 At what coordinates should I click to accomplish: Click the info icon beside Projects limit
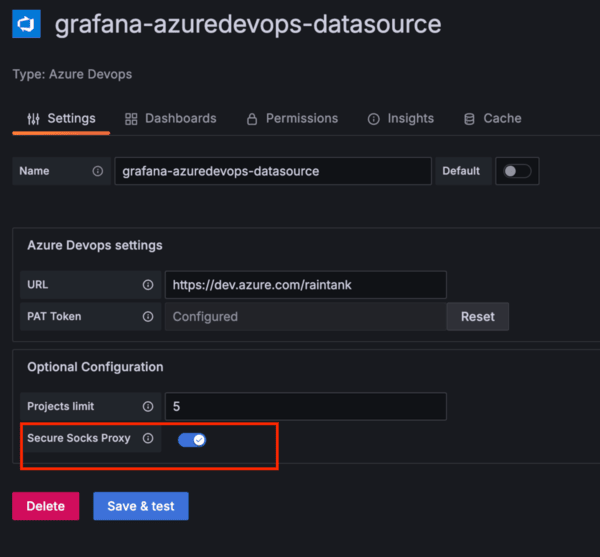point(148,406)
